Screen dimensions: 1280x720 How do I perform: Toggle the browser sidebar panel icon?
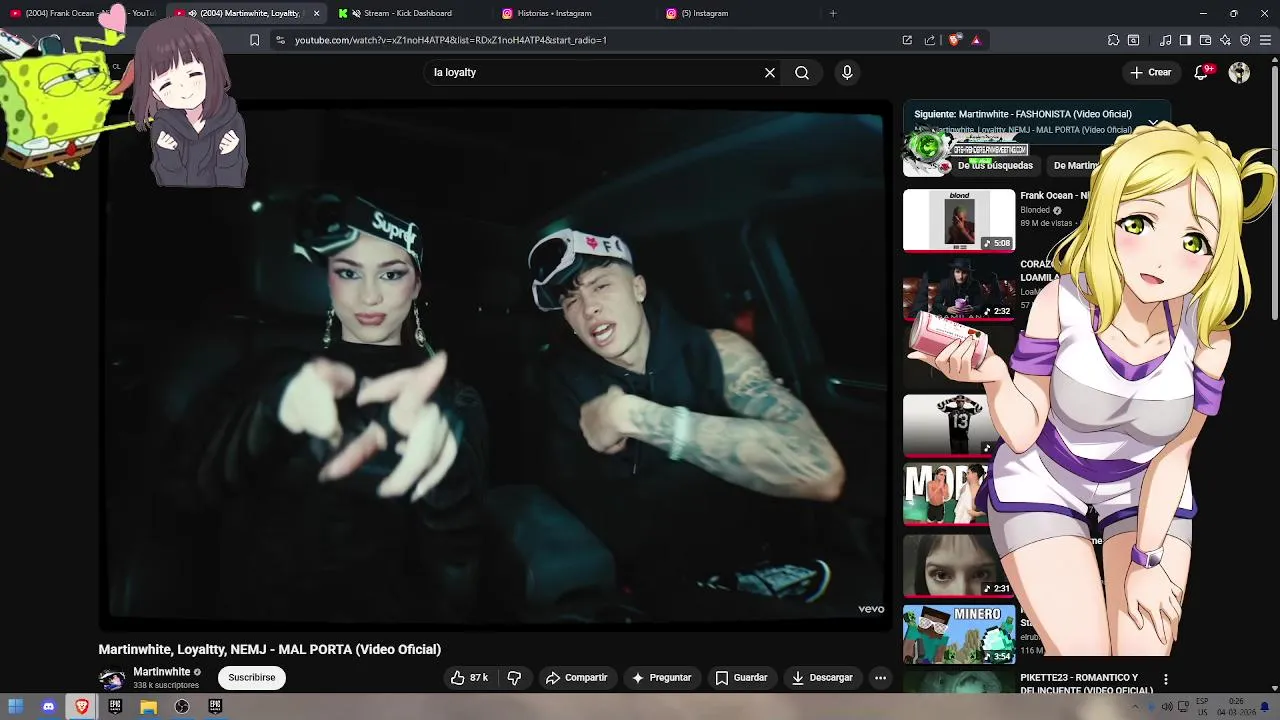[1185, 40]
